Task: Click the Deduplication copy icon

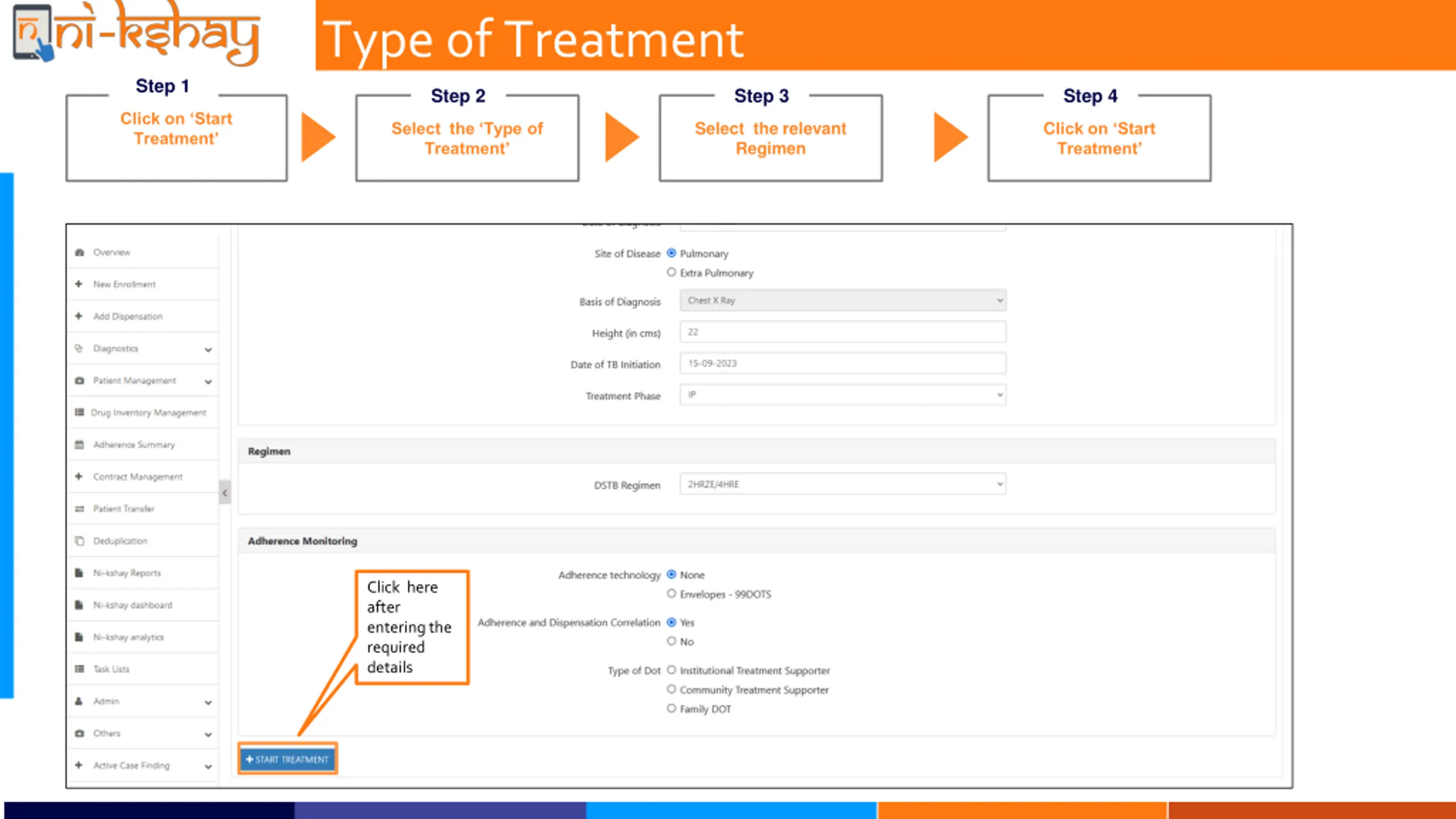Action: click(79, 541)
